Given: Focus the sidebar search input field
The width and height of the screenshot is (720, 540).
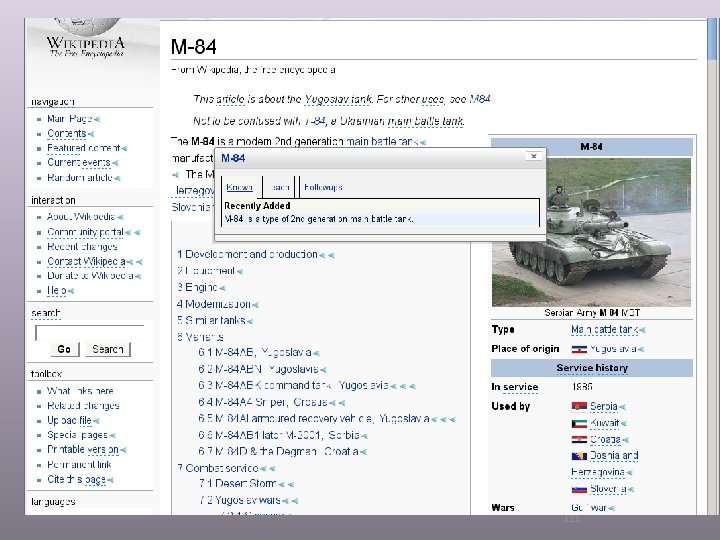Looking at the screenshot, I should coord(90,332).
